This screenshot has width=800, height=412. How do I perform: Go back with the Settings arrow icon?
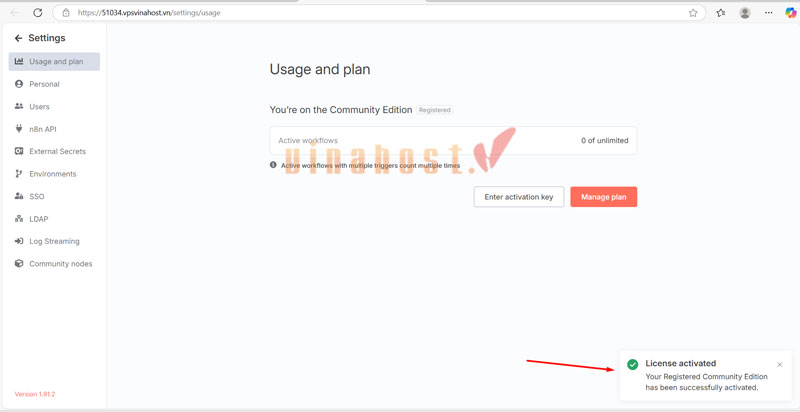(x=18, y=38)
